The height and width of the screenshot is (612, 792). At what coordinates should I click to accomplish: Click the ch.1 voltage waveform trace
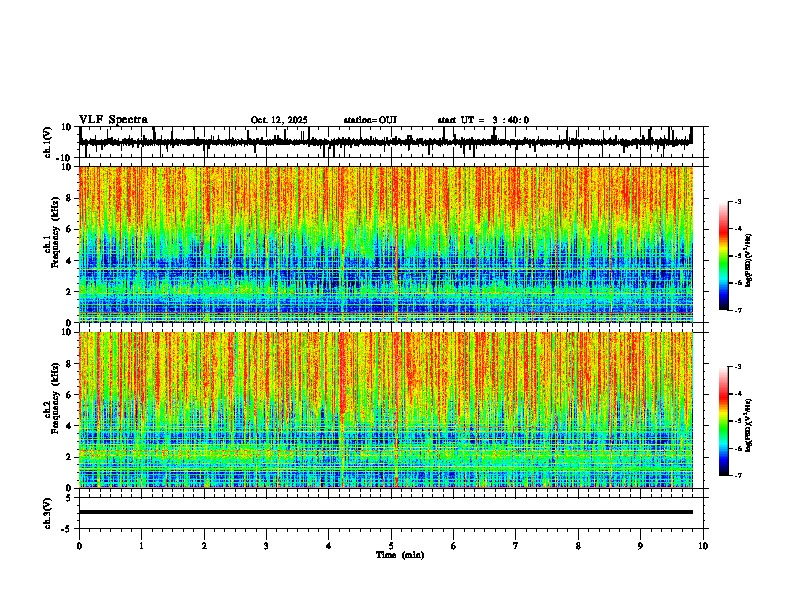click(x=386, y=142)
